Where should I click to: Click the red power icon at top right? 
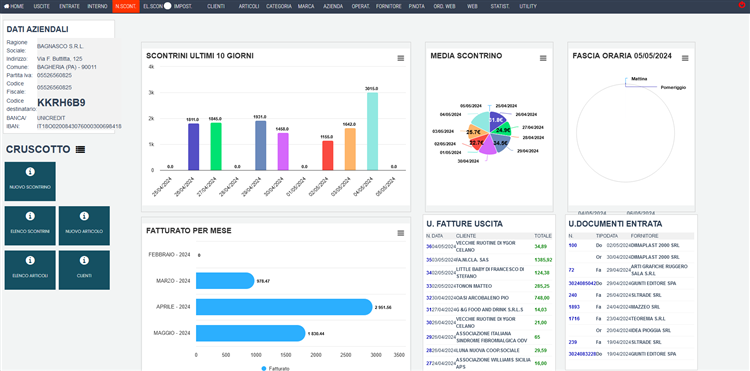[742, 5]
